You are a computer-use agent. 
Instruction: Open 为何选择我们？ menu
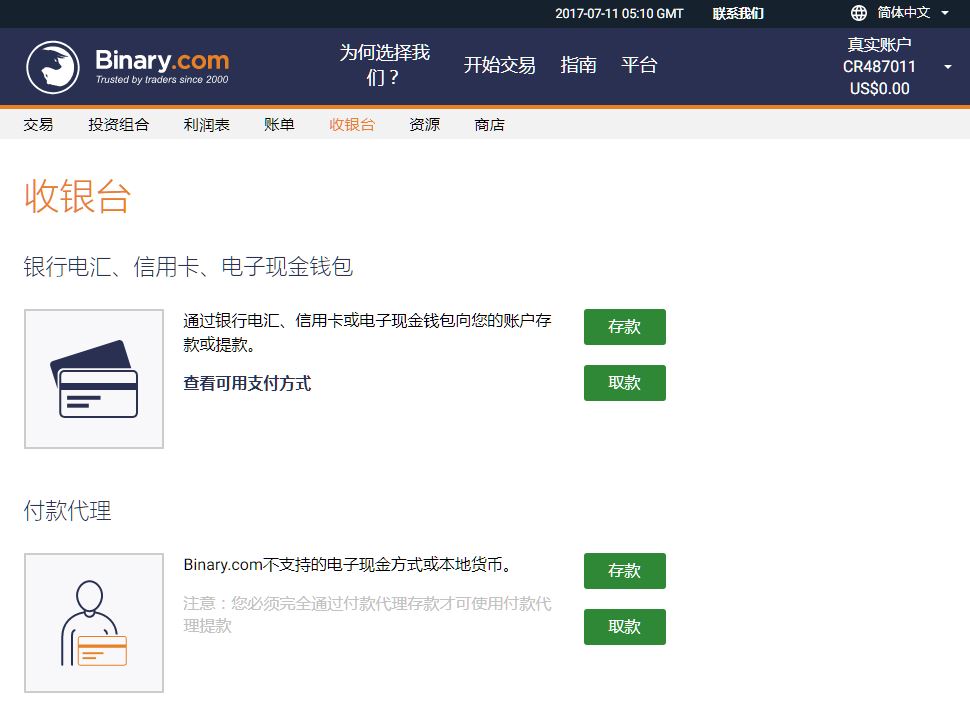[384, 65]
